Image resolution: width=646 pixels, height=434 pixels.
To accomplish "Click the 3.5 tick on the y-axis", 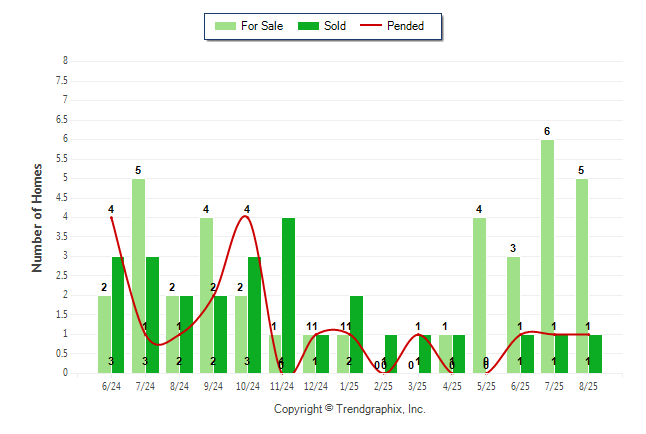I will coord(62,237).
